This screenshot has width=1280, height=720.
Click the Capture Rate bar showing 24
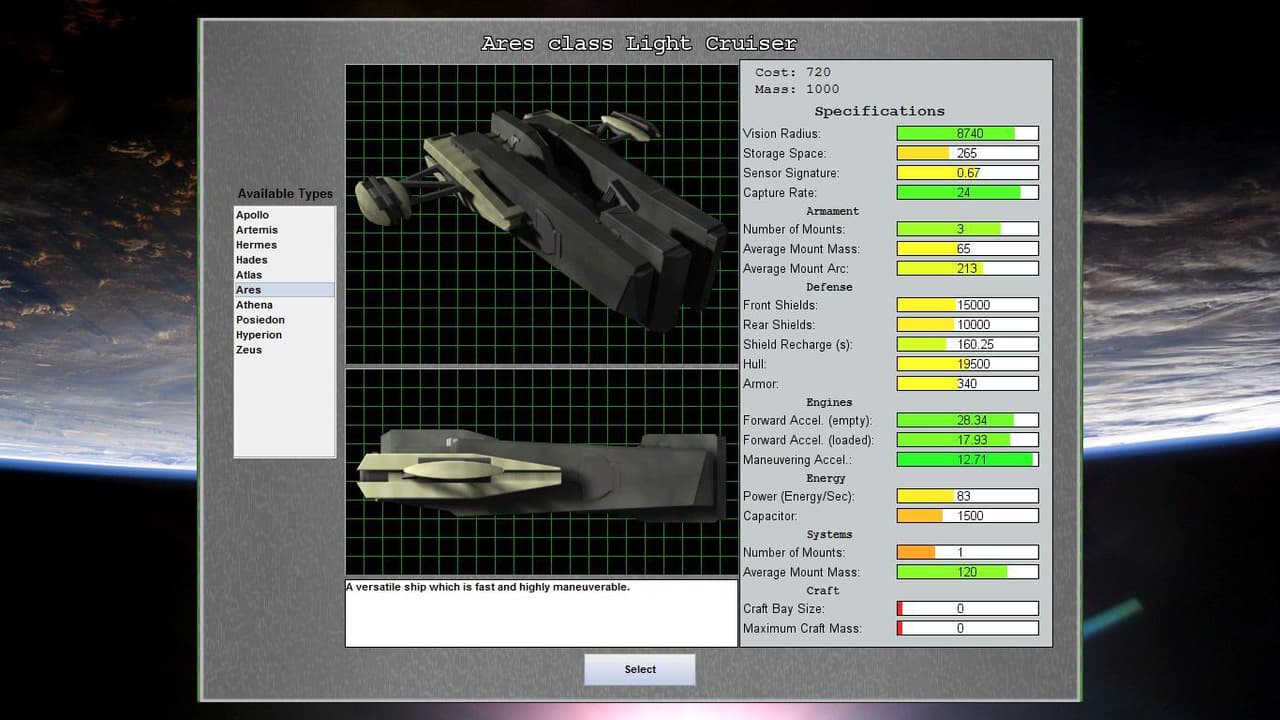click(968, 192)
